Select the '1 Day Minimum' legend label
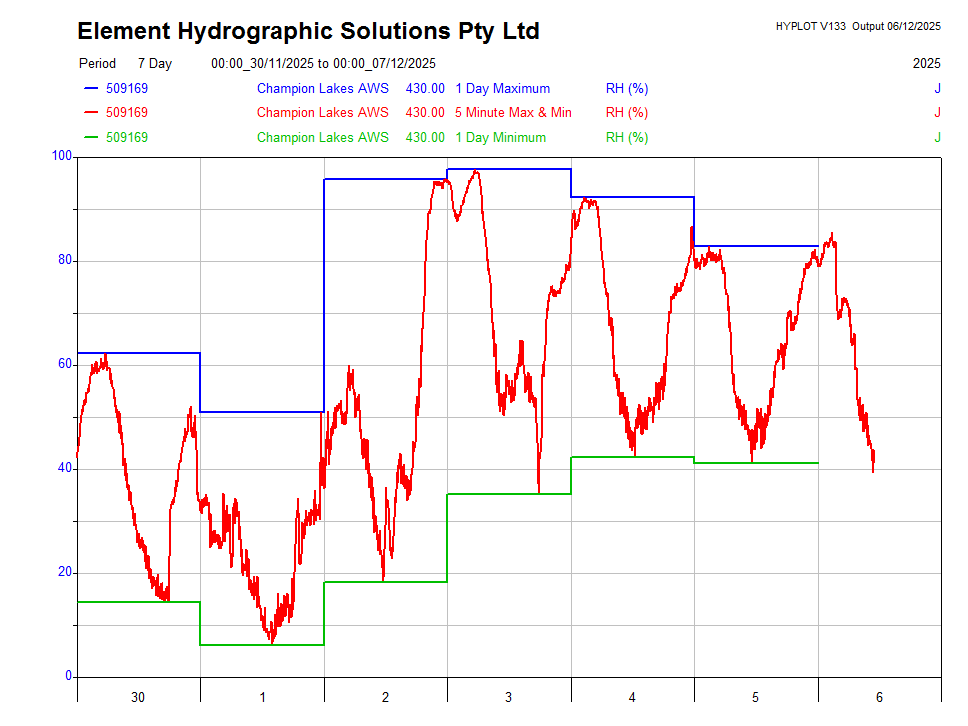 coord(500,138)
